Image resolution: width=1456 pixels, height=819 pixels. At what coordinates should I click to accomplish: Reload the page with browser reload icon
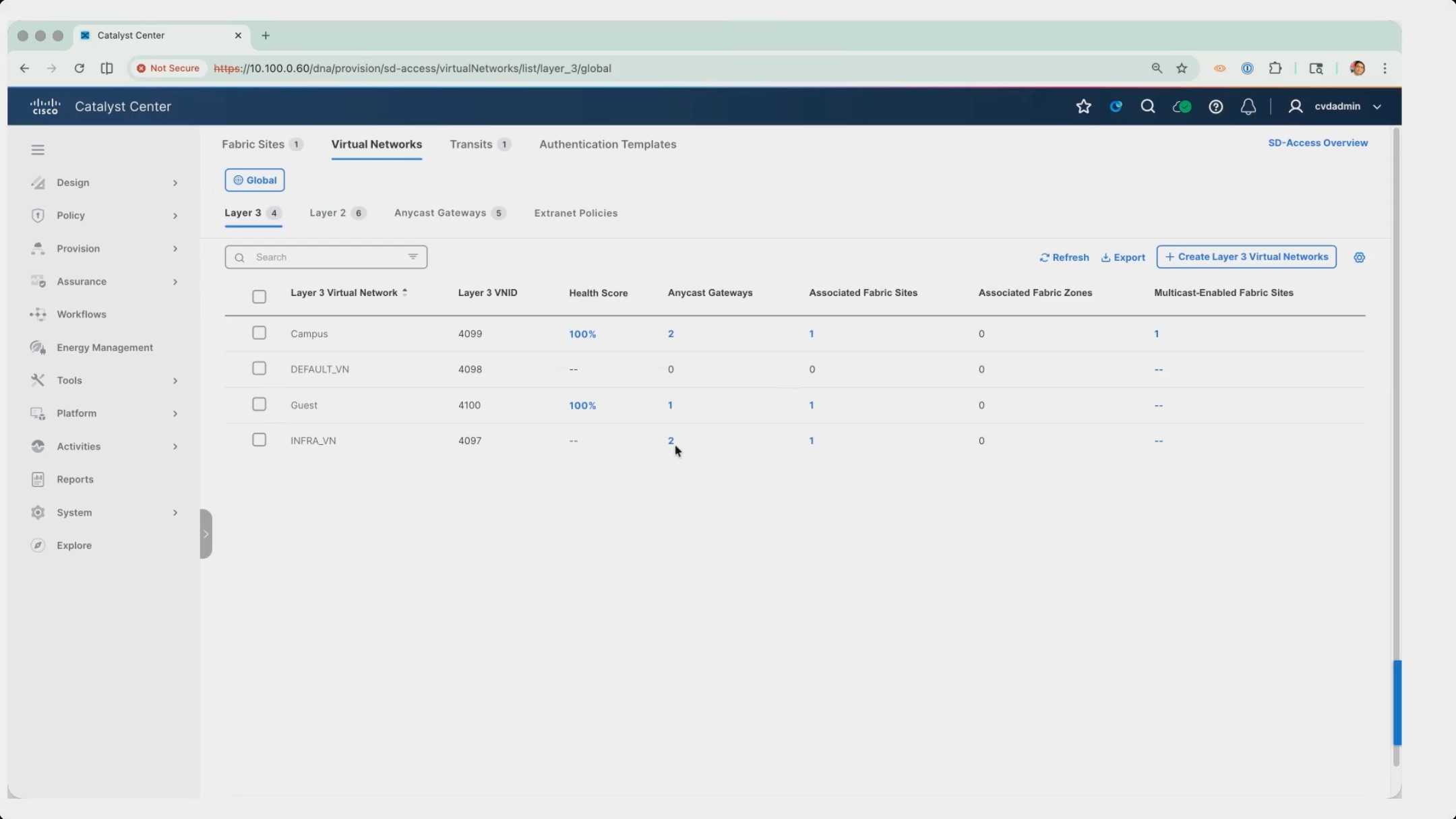[79, 68]
